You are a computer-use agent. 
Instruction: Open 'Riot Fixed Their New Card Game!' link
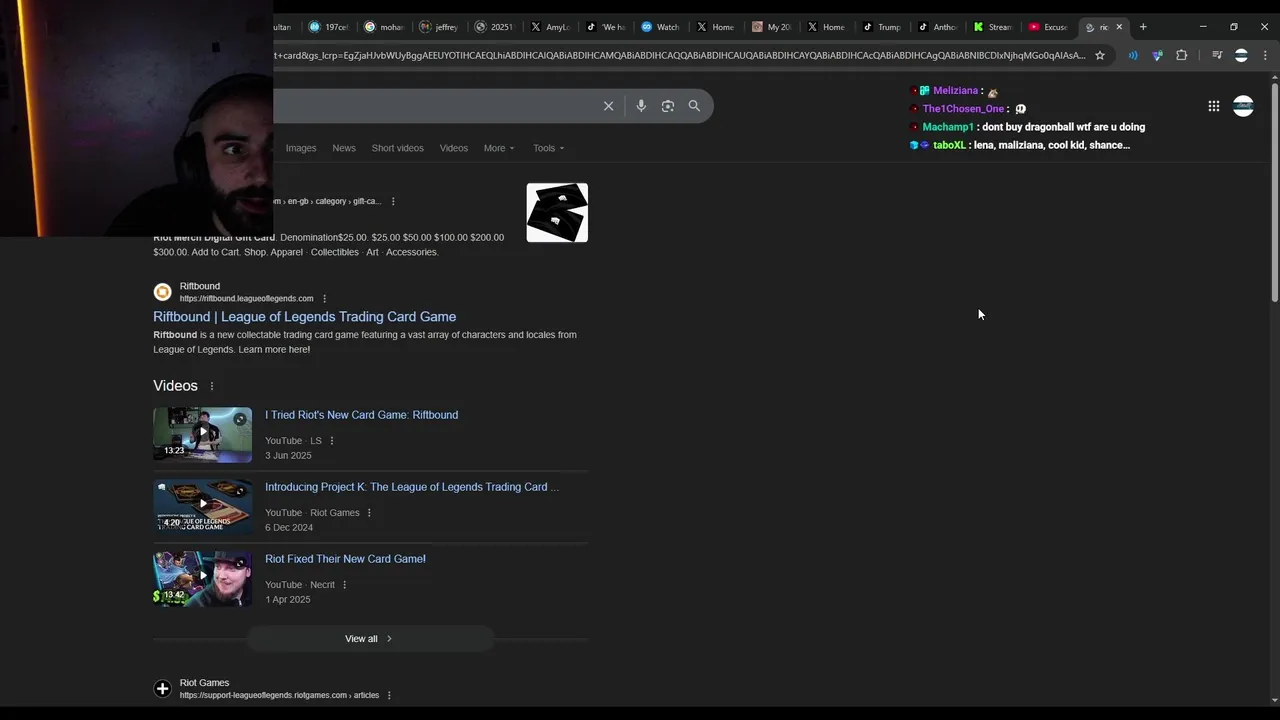pyautogui.click(x=345, y=559)
